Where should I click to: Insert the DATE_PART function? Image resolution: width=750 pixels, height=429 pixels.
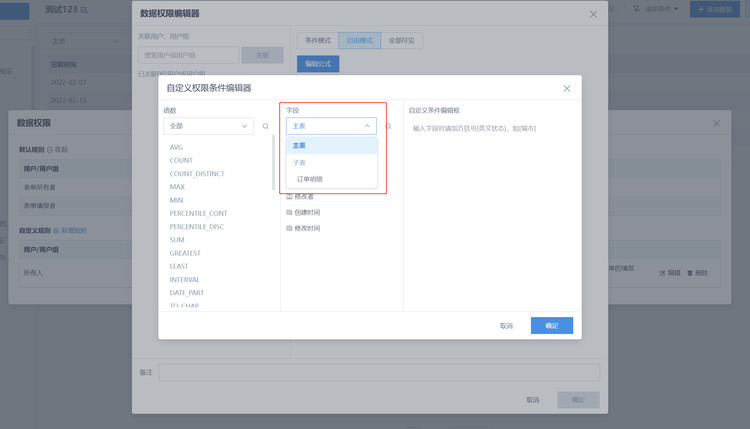point(187,292)
